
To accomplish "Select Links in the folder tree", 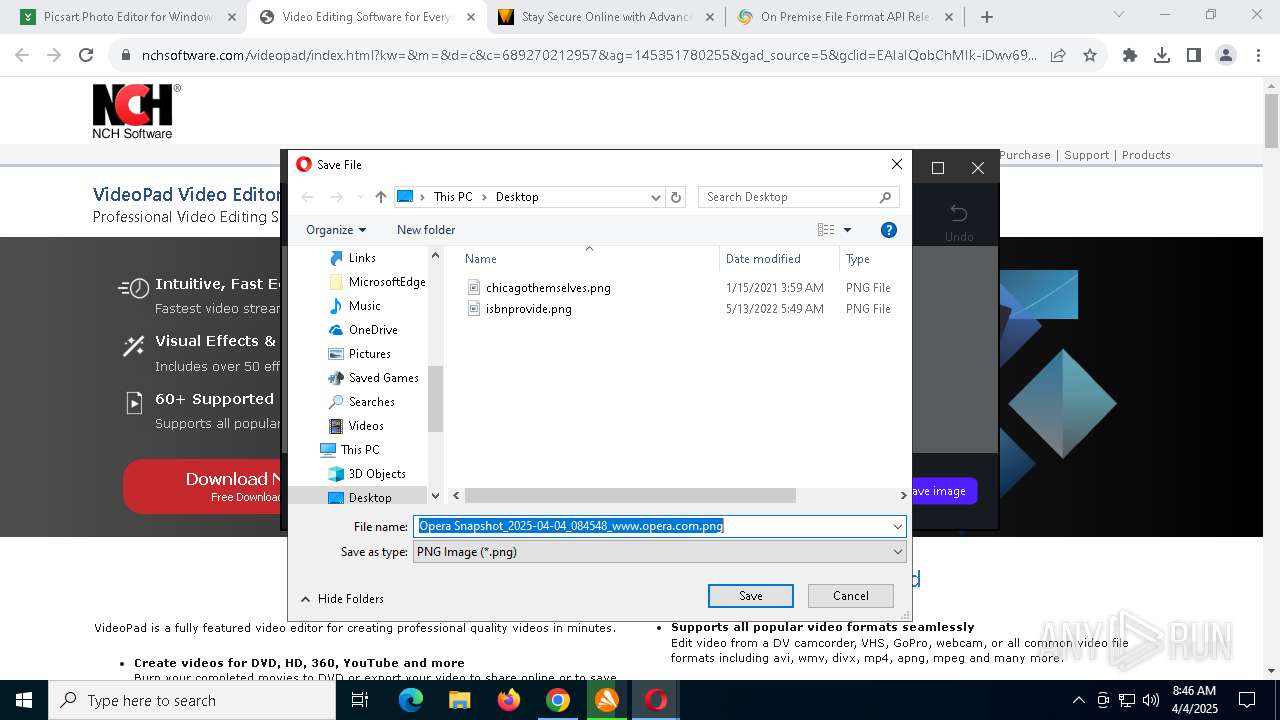I will [362, 258].
